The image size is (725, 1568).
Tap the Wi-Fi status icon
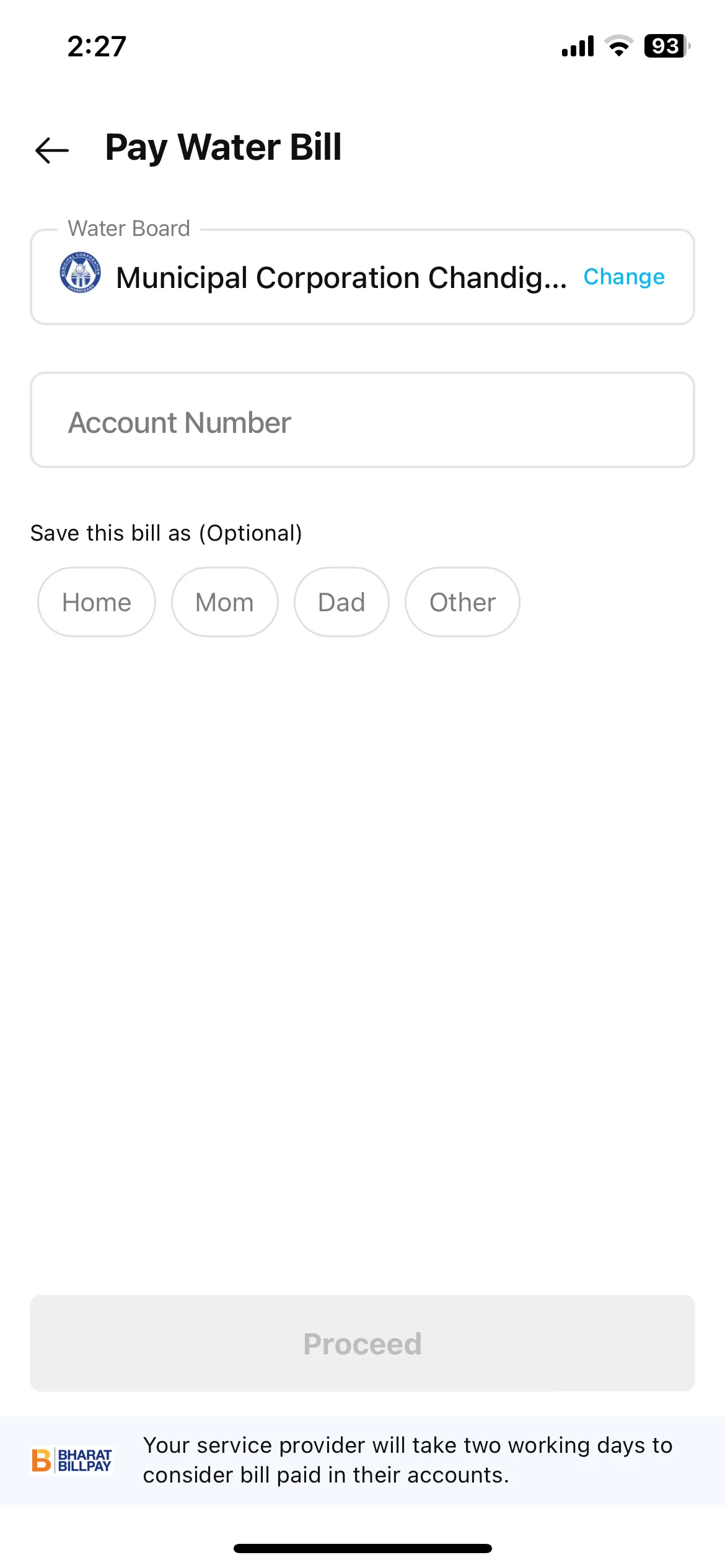(x=618, y=46)
